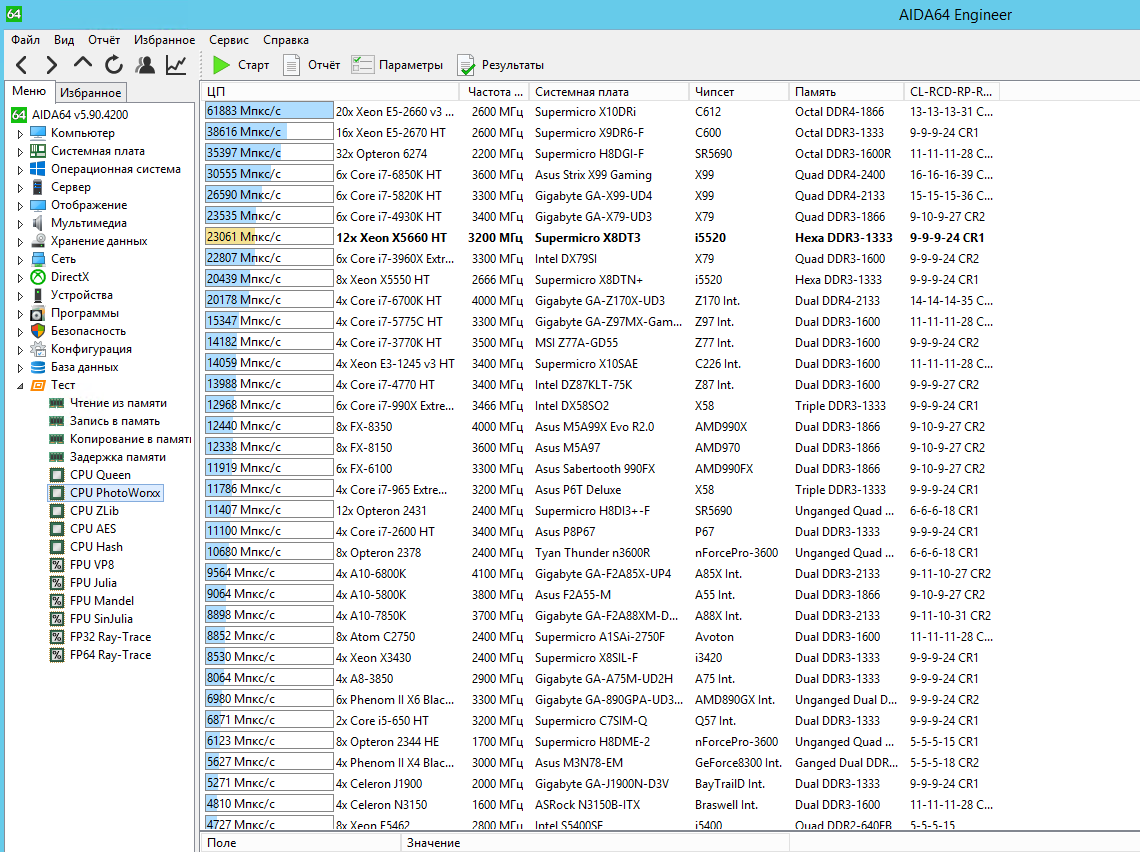The height and width of the screenshot is (852, 1140).
Task: Switch to the Меню tab
Action: click(x=29, y=92)
